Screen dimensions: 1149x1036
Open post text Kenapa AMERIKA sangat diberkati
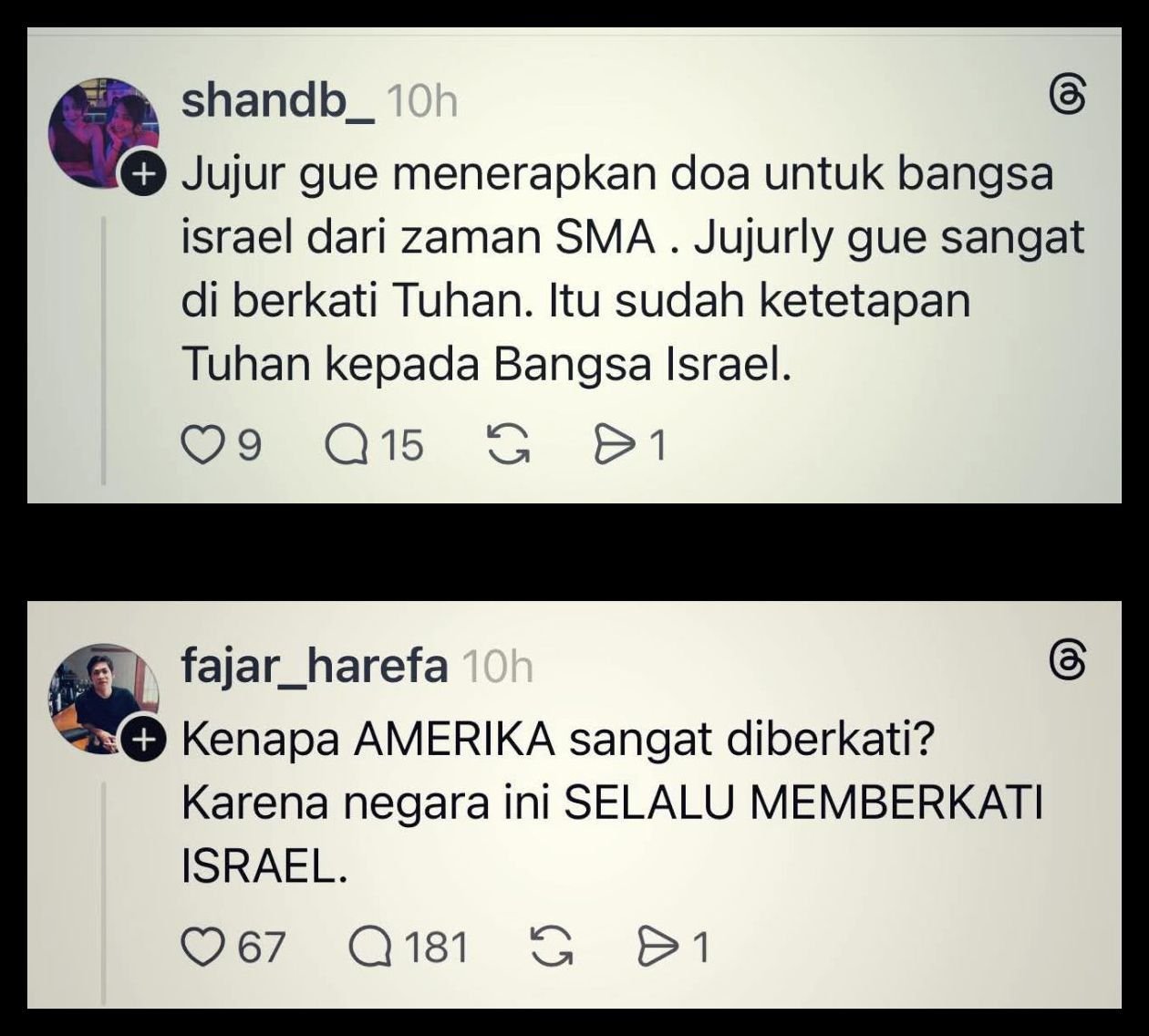point(611,803)
